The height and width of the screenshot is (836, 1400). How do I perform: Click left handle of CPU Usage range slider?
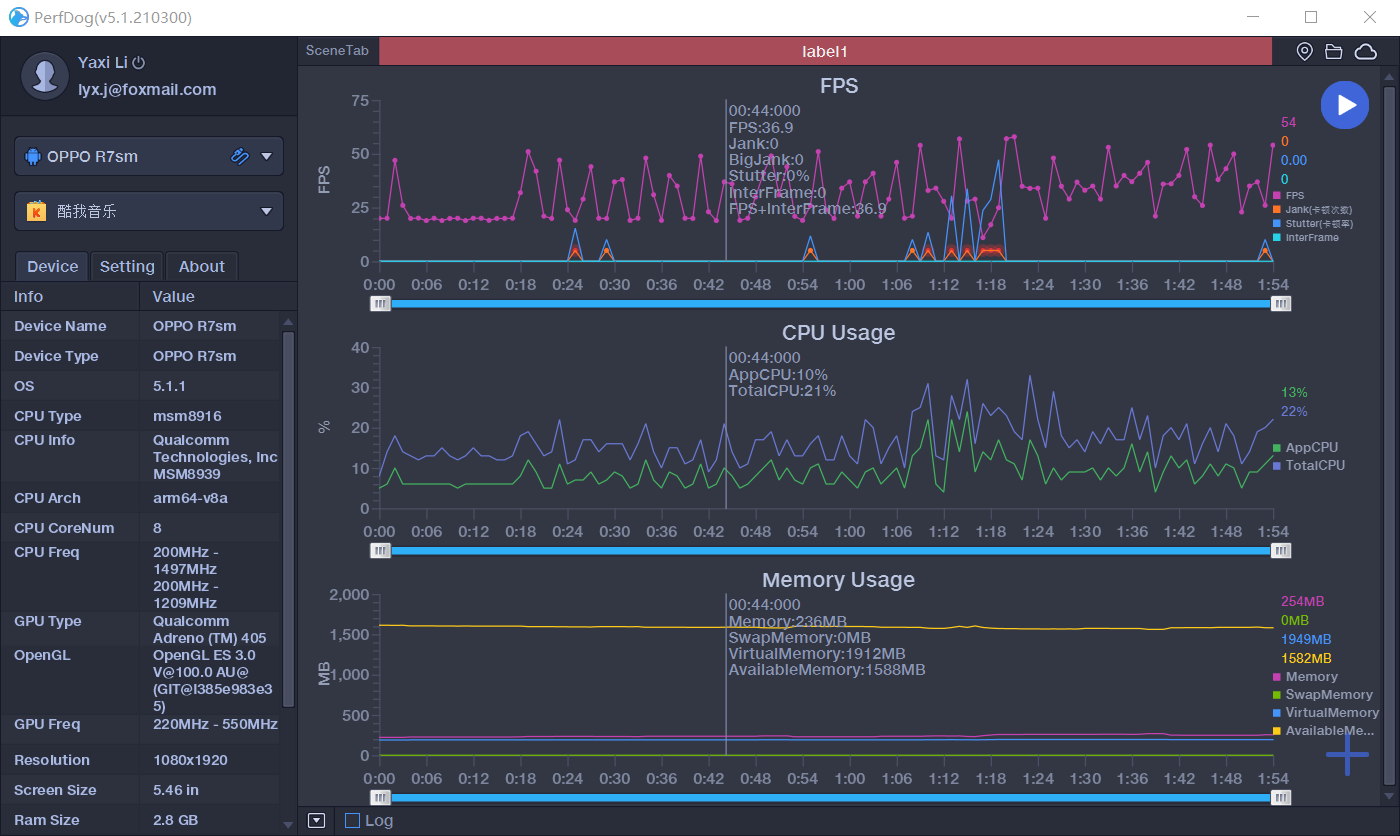pyautogui.click(x=381, y=550)
